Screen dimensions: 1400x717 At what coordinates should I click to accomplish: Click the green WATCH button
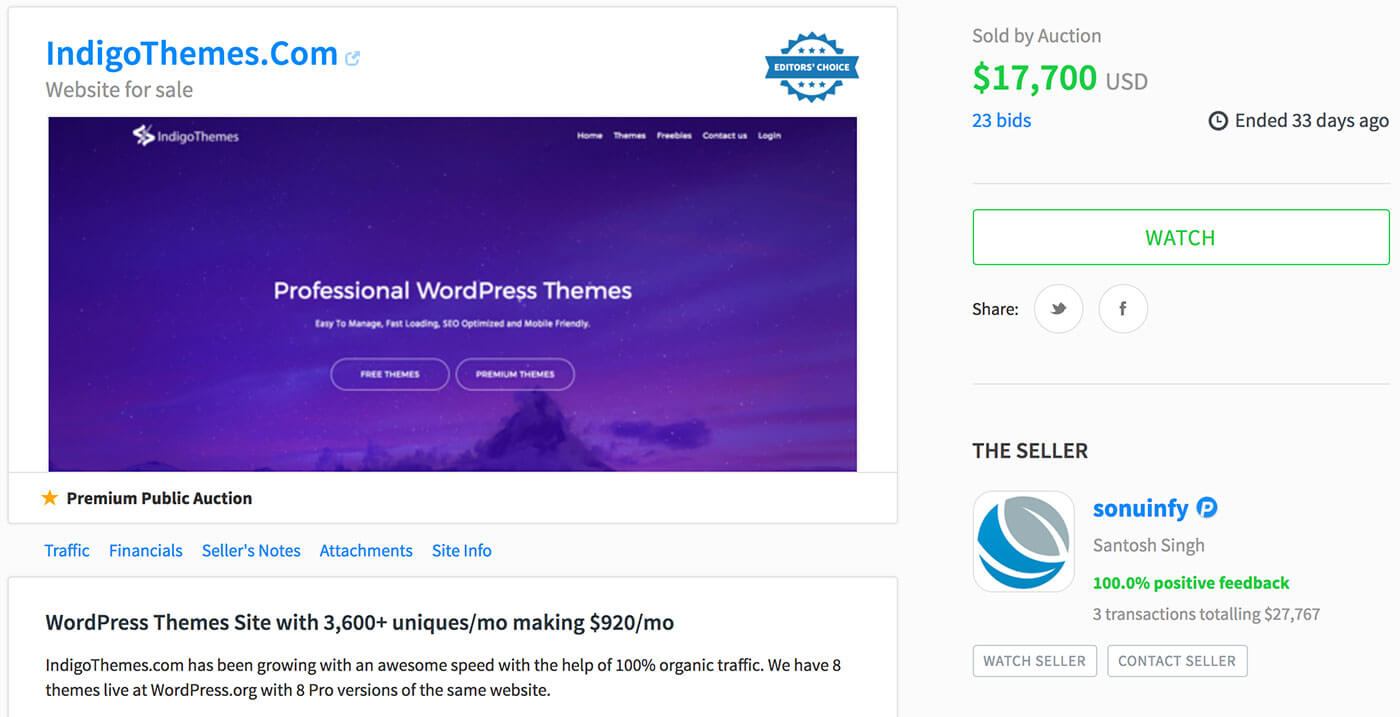(x=1181, y=237)
